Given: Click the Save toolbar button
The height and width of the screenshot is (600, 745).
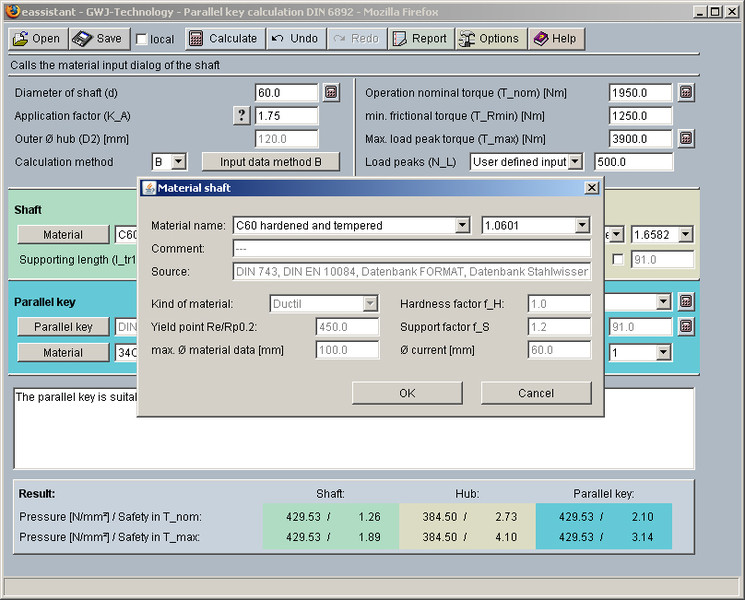Looking at the screenshot, I should tap(99, 39).
